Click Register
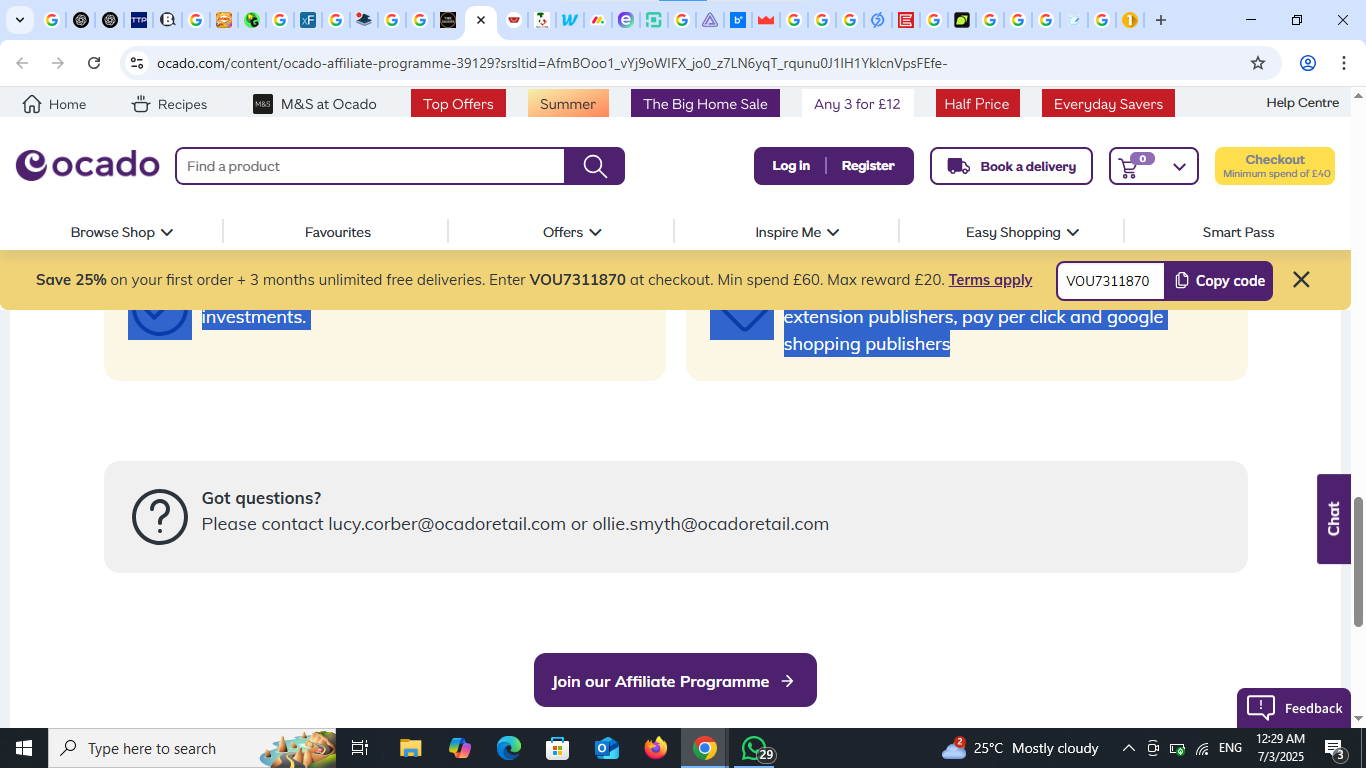 [868, 166]
